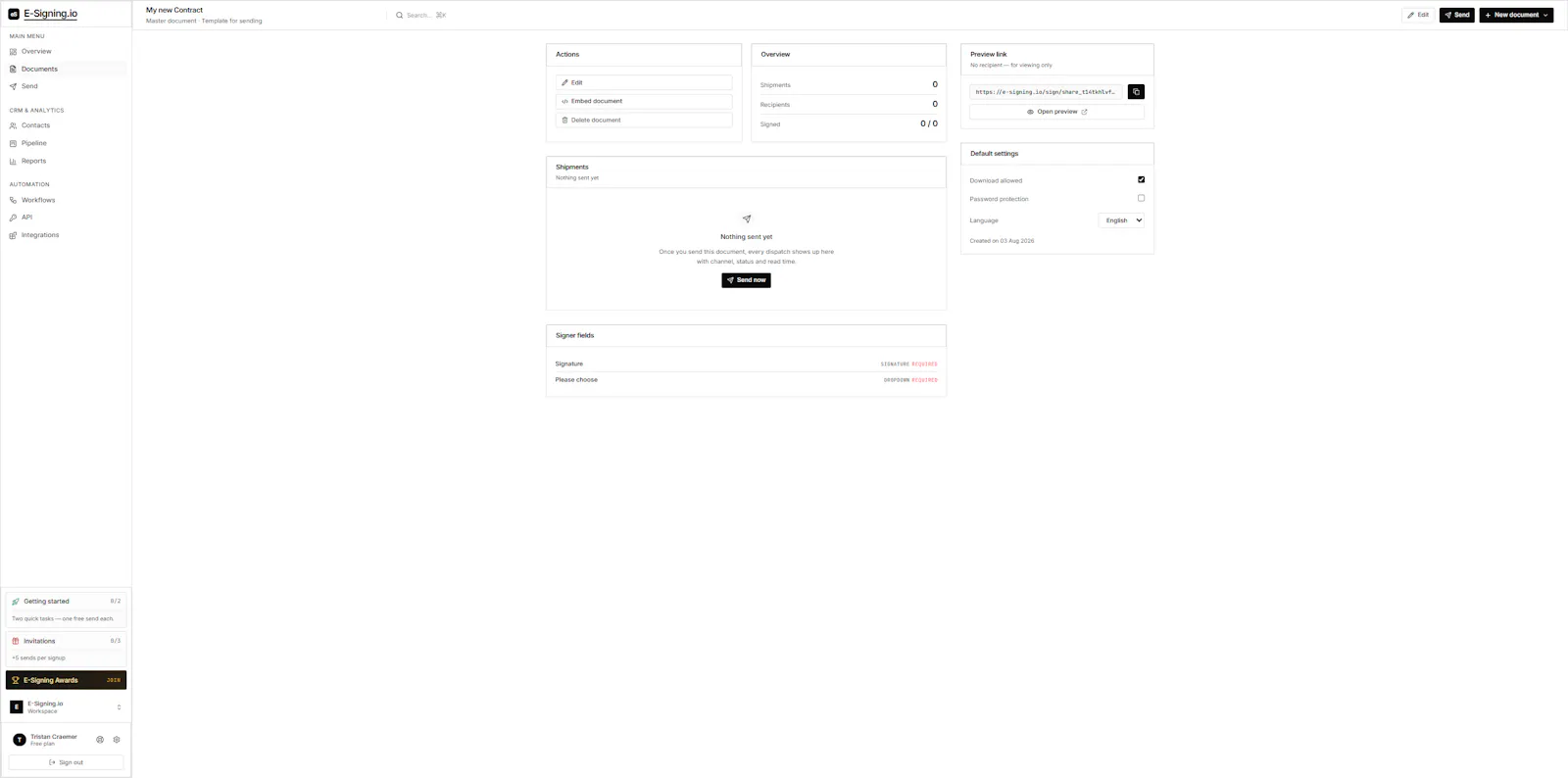Open the Getting started card

click(x=66, y=609)
